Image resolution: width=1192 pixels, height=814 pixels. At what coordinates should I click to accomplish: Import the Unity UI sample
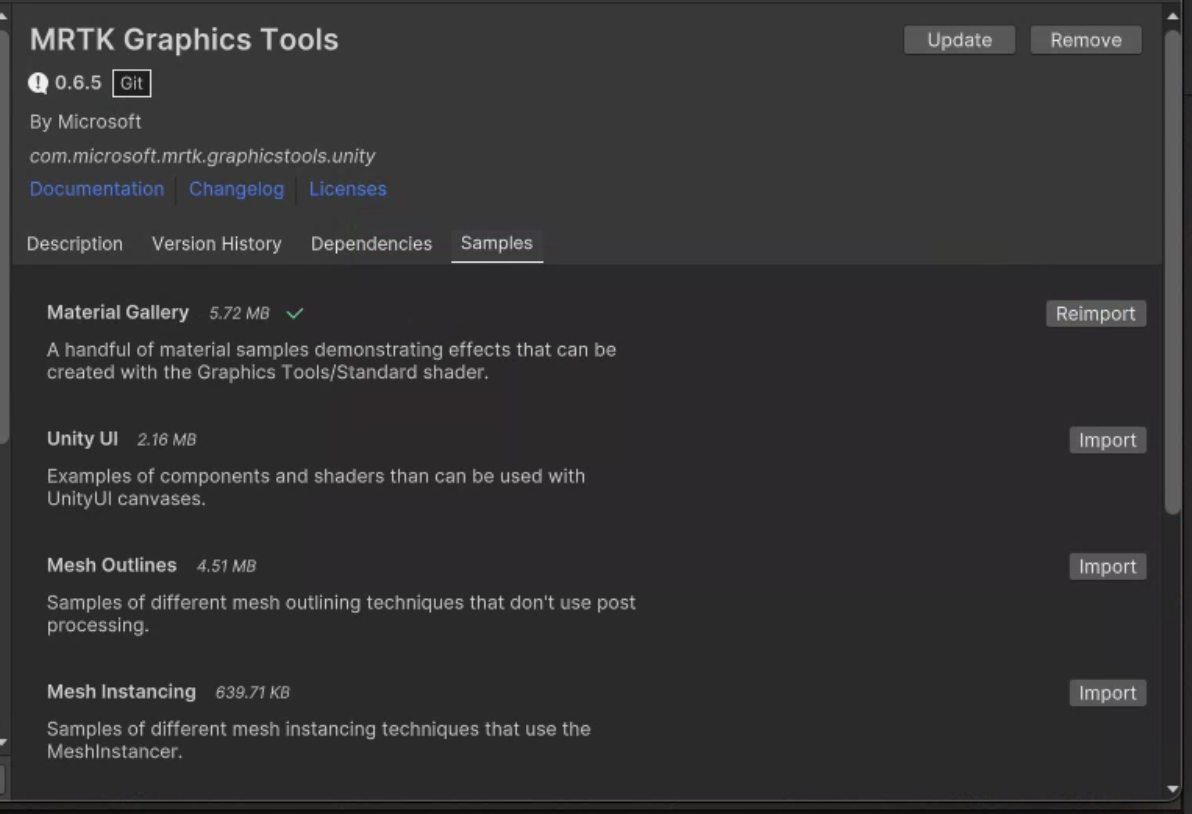[1108, 440]
